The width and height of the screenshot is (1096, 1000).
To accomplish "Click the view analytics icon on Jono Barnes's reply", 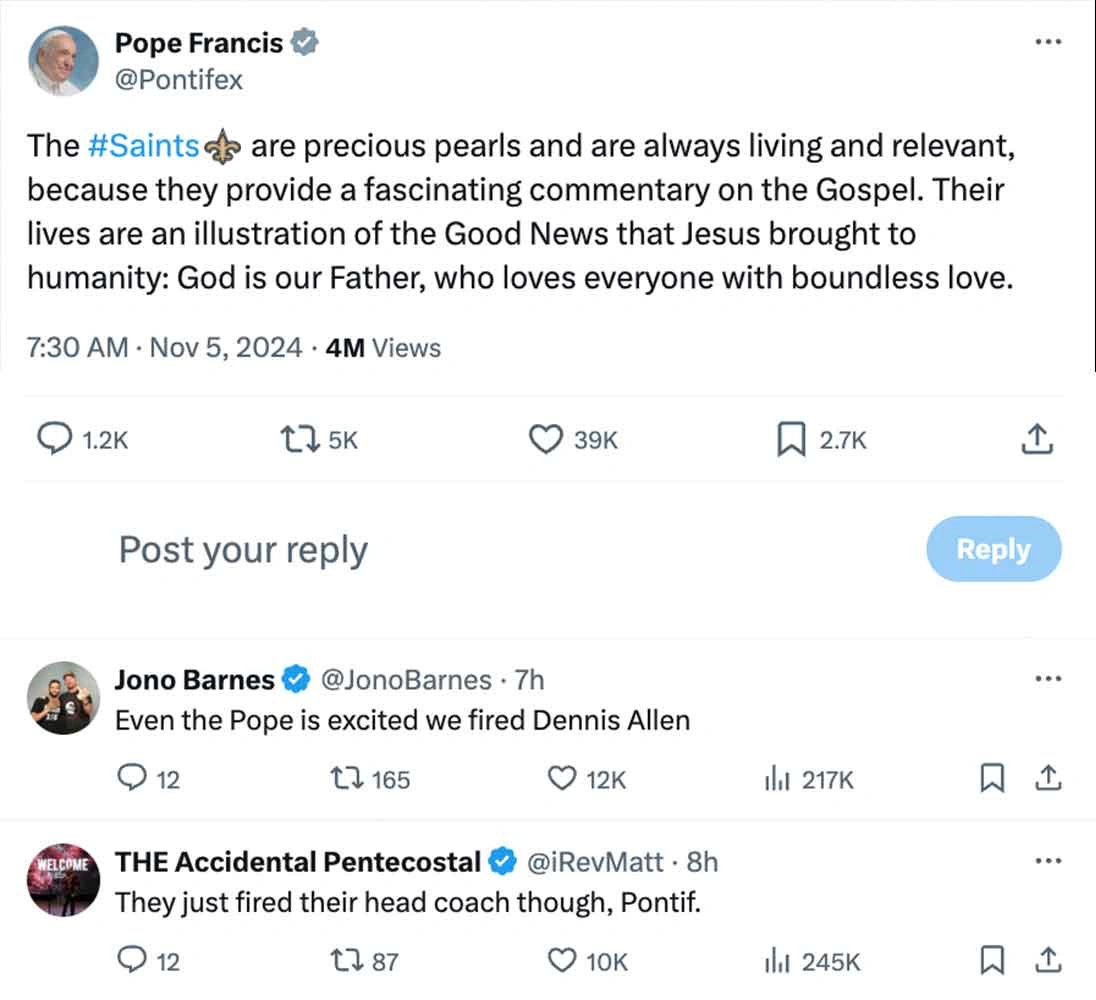I will [776, 778].
